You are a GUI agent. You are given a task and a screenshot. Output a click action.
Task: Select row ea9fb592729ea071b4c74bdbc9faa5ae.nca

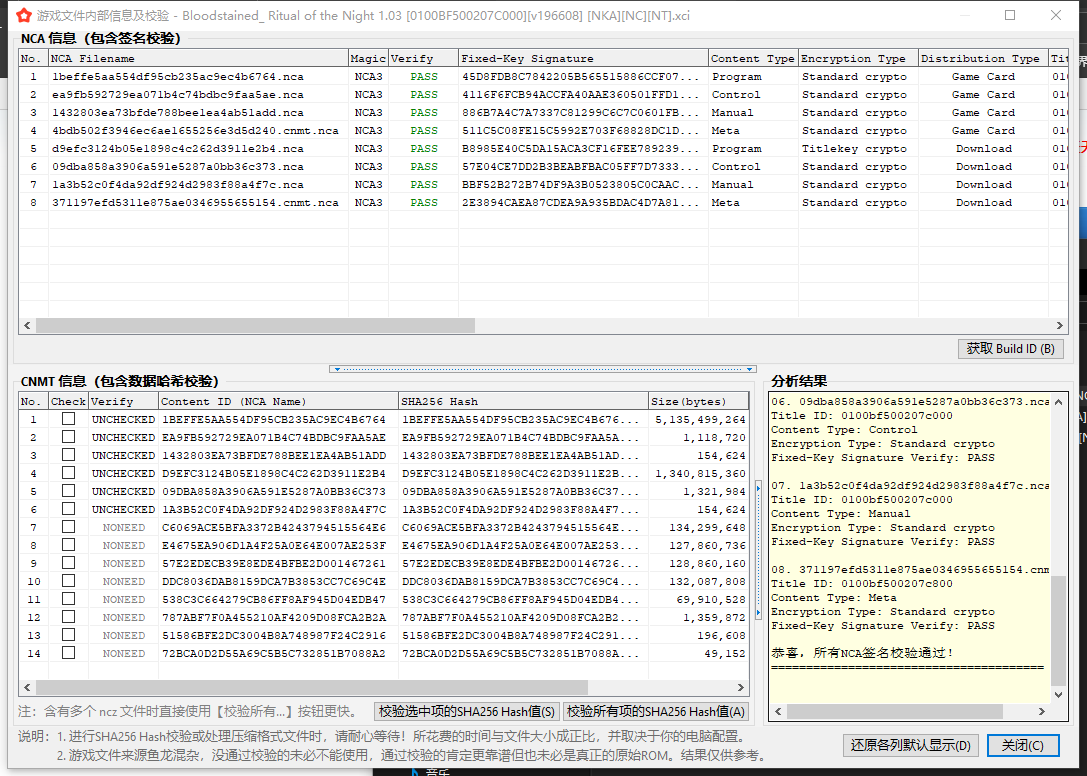[544, 94]
